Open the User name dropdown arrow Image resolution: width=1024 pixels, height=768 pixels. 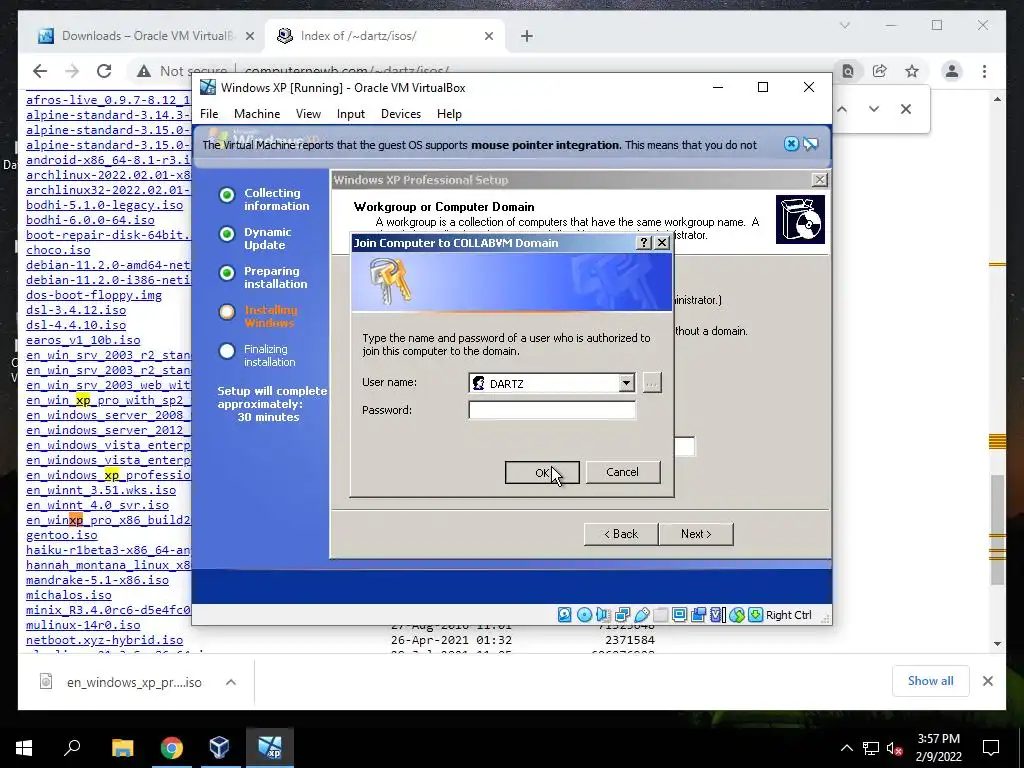click(626, 383)
